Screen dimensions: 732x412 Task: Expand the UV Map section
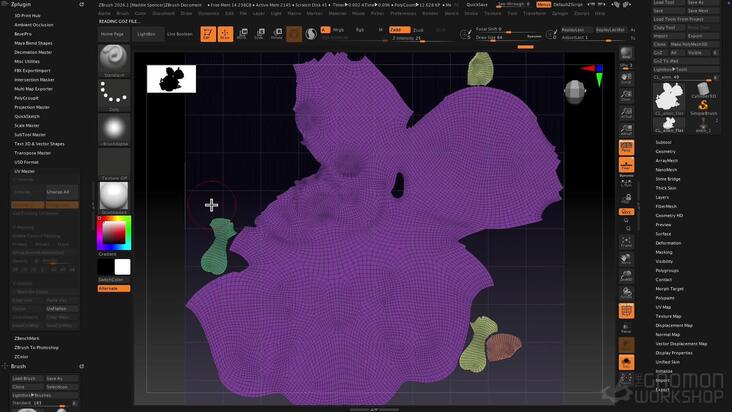pyautogui.click(x=663, y=307)
